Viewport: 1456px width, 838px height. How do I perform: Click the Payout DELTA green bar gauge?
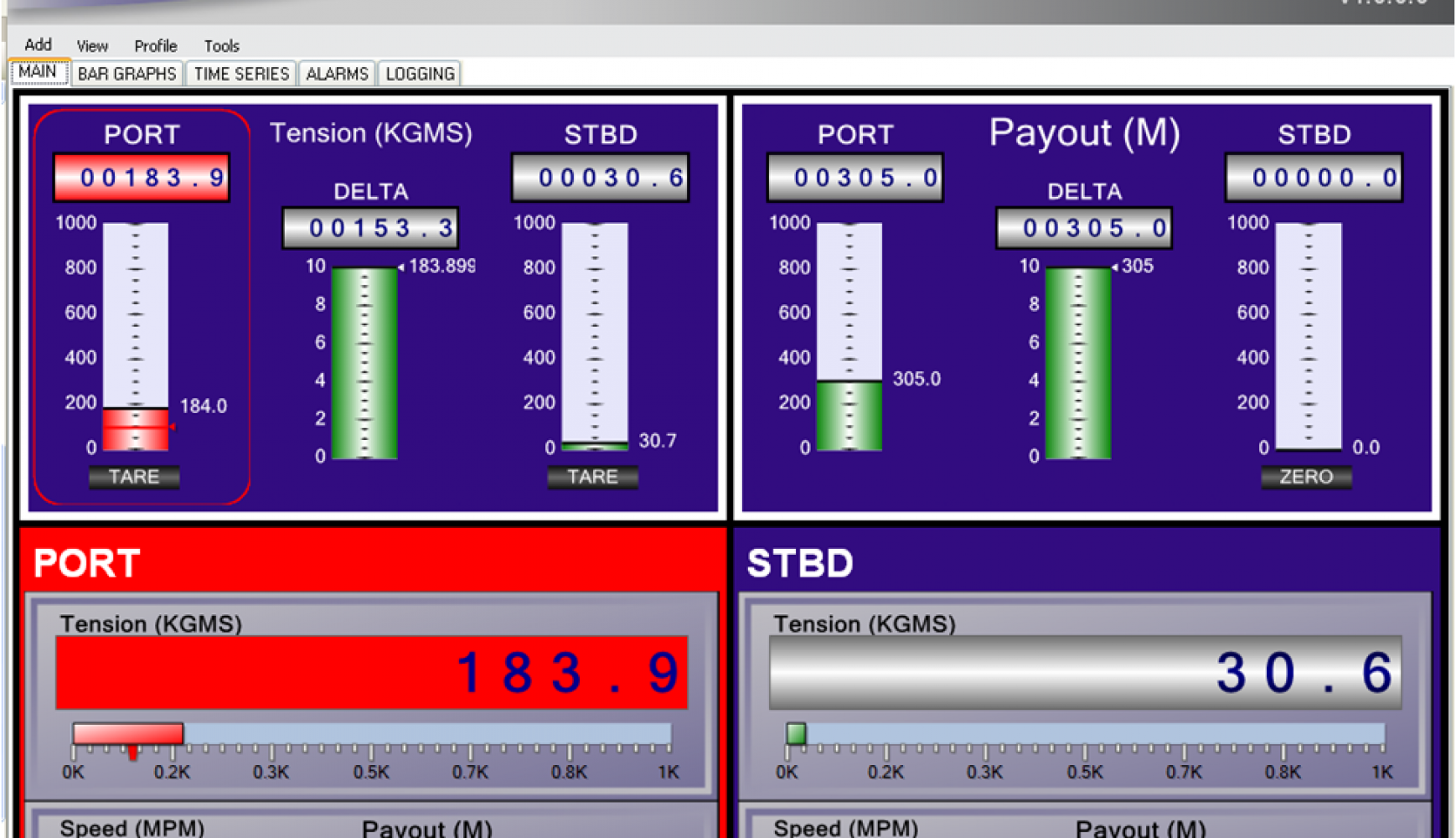1078,363
